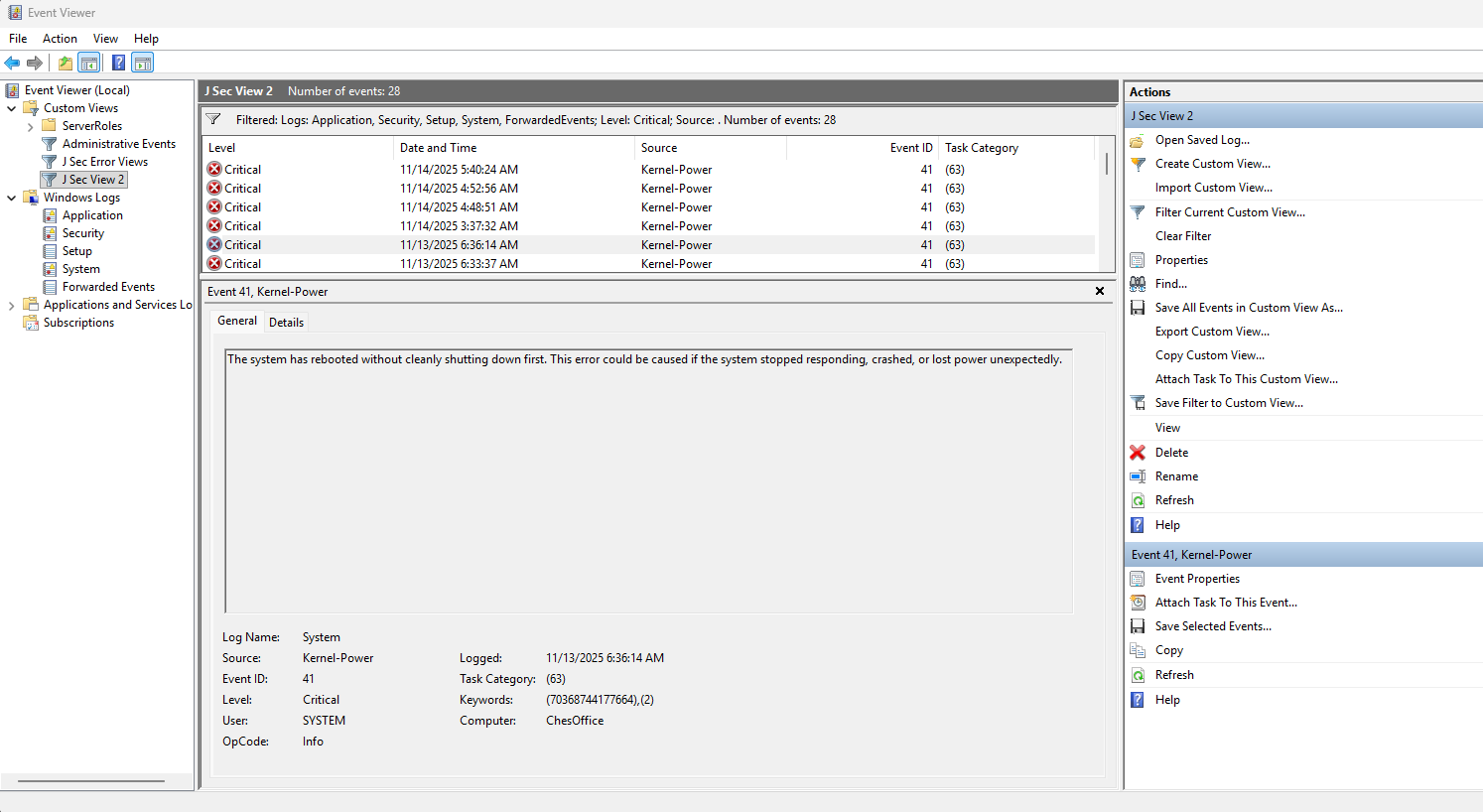Click the Open Saved Log folder icon

coord(1138,140)
